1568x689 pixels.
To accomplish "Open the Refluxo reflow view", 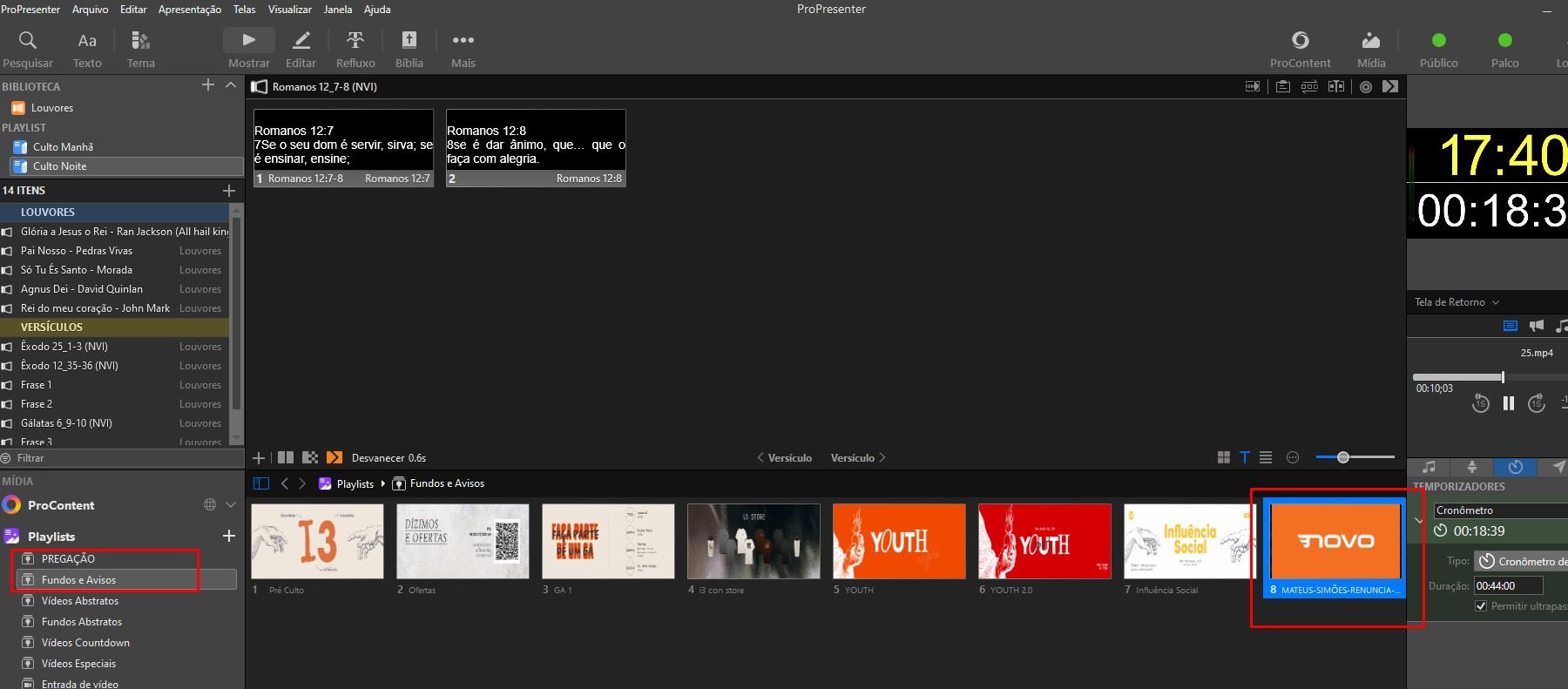I will coord(355,50).
